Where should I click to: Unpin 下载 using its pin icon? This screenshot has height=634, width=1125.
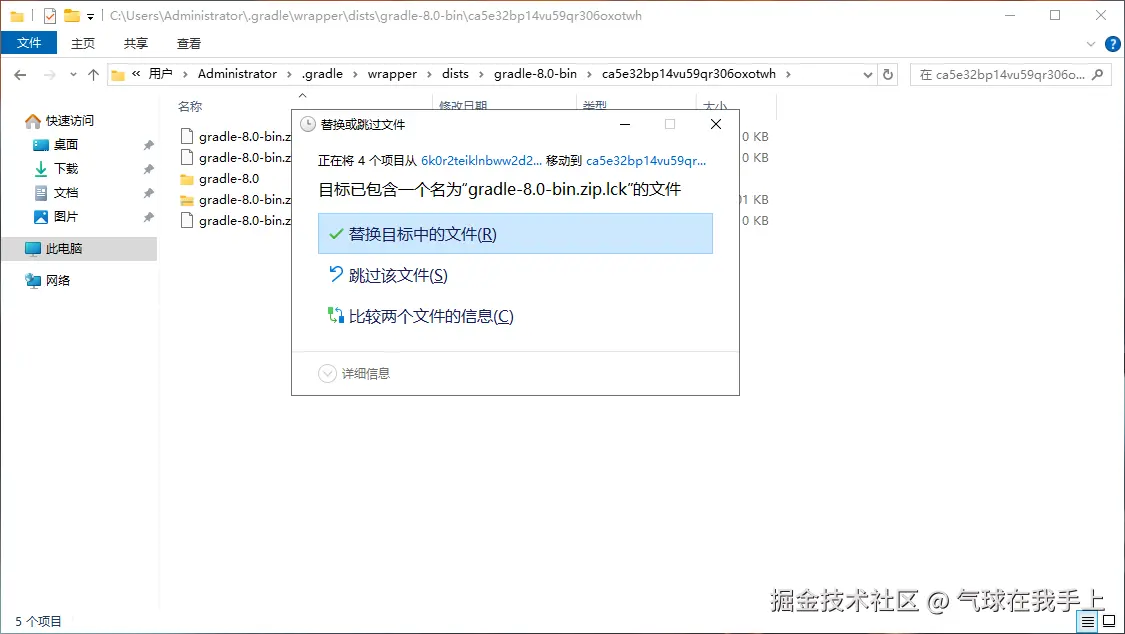149,169
